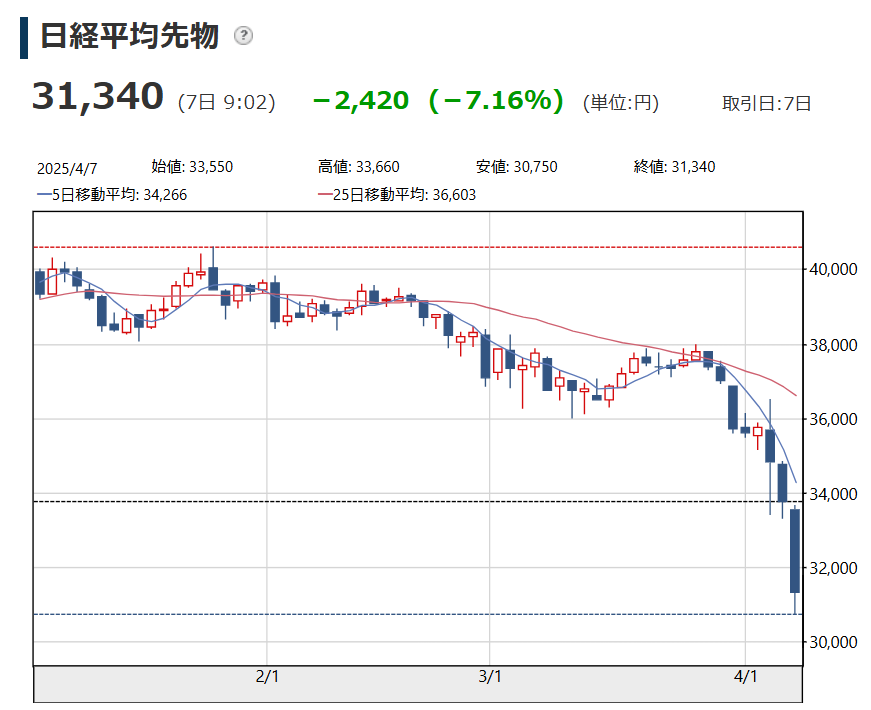
Task: Click the change value −2,420 (−7.16%)
Action: (x=438, y=101)
